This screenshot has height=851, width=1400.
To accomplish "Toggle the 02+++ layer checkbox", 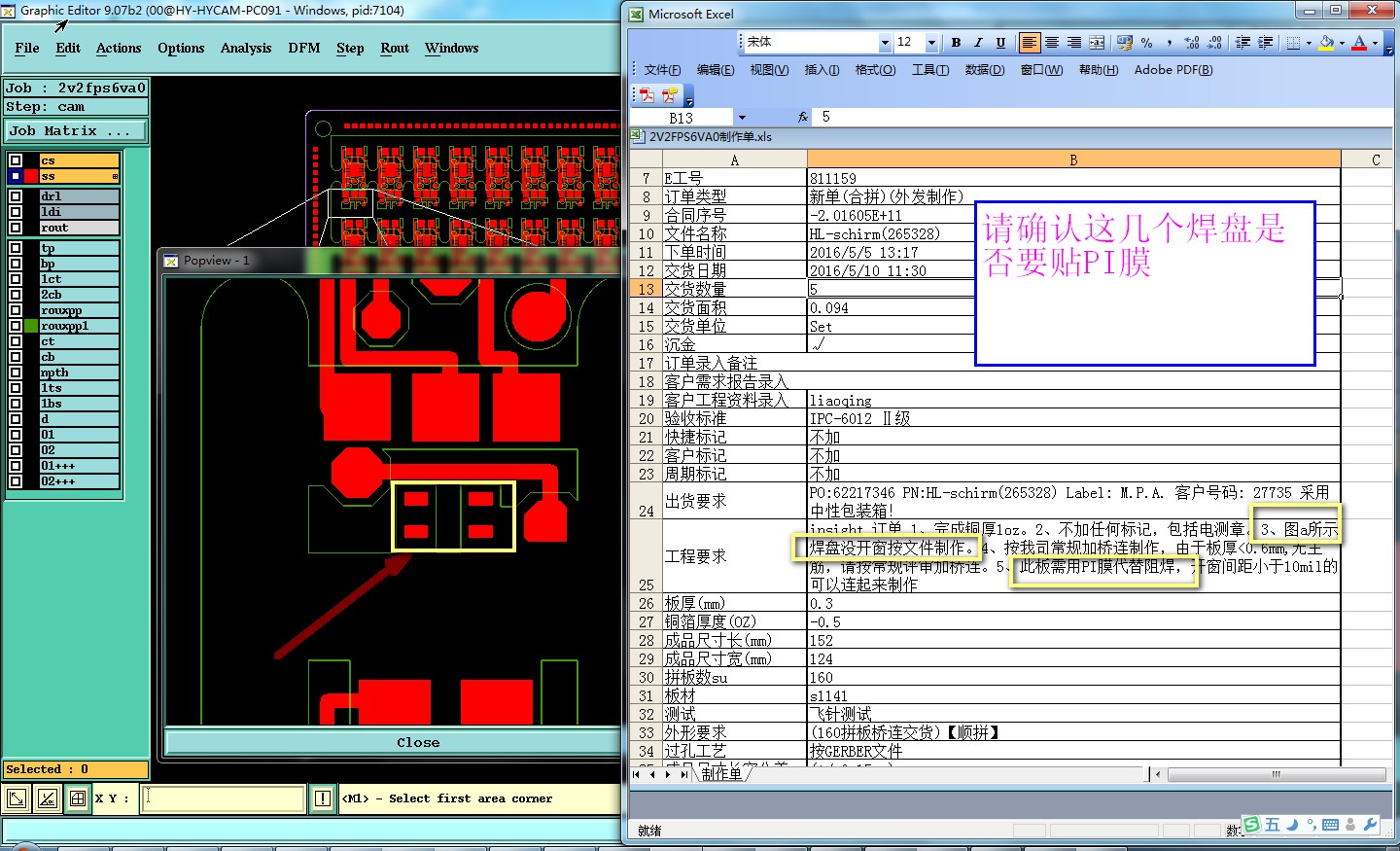I will pyautogui.click(x=16, y=481).
